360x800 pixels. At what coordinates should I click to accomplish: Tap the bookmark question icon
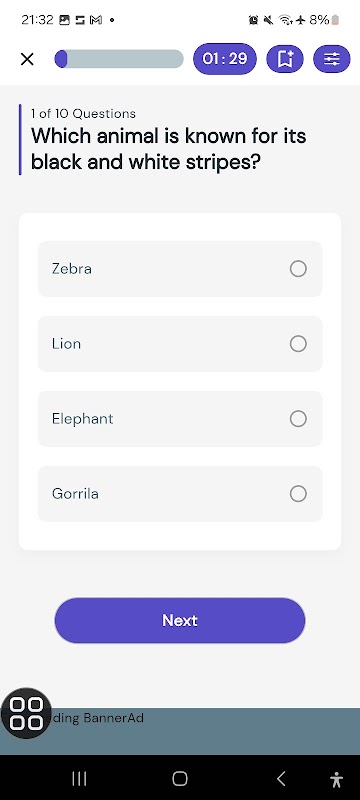click(285, 59)
